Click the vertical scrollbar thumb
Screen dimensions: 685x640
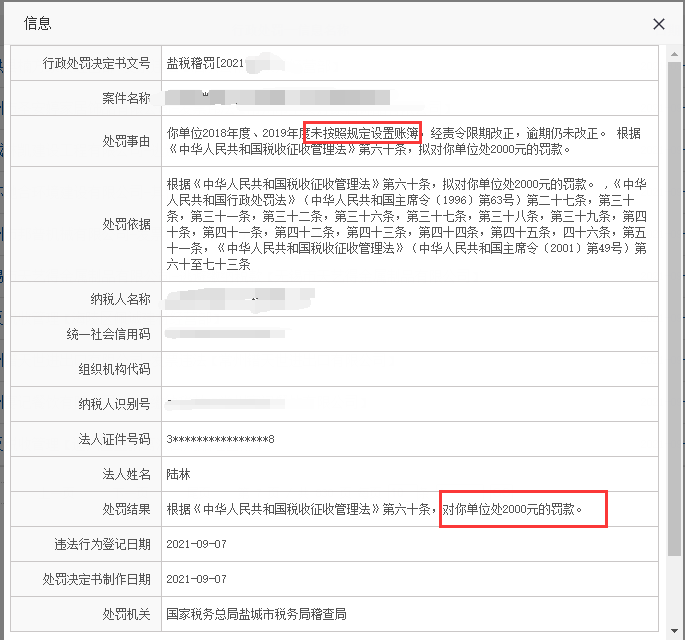pyautogui.click(x=674, y=309)
